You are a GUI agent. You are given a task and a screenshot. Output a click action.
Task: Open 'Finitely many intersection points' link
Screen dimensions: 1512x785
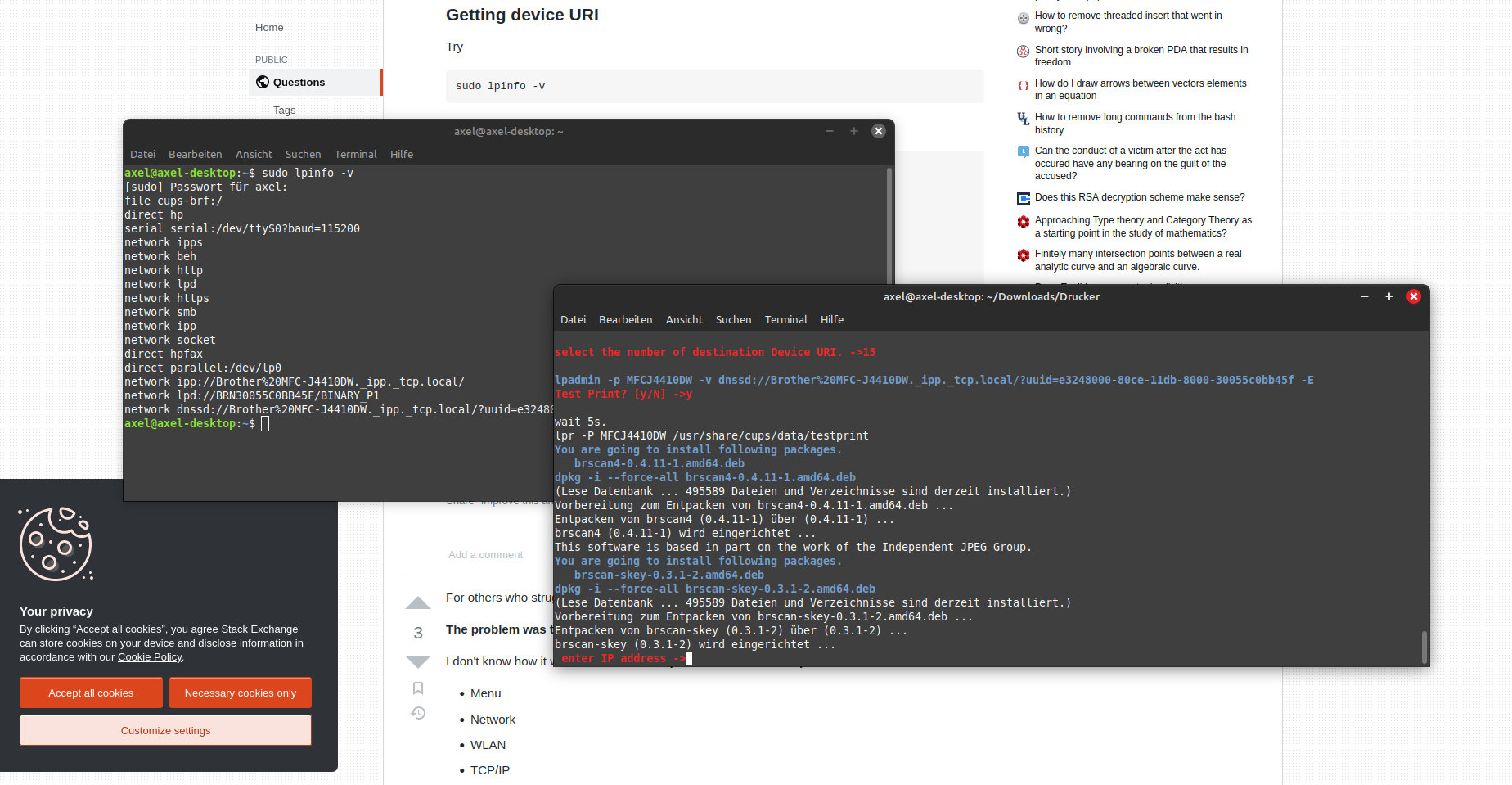(1138, 260)
